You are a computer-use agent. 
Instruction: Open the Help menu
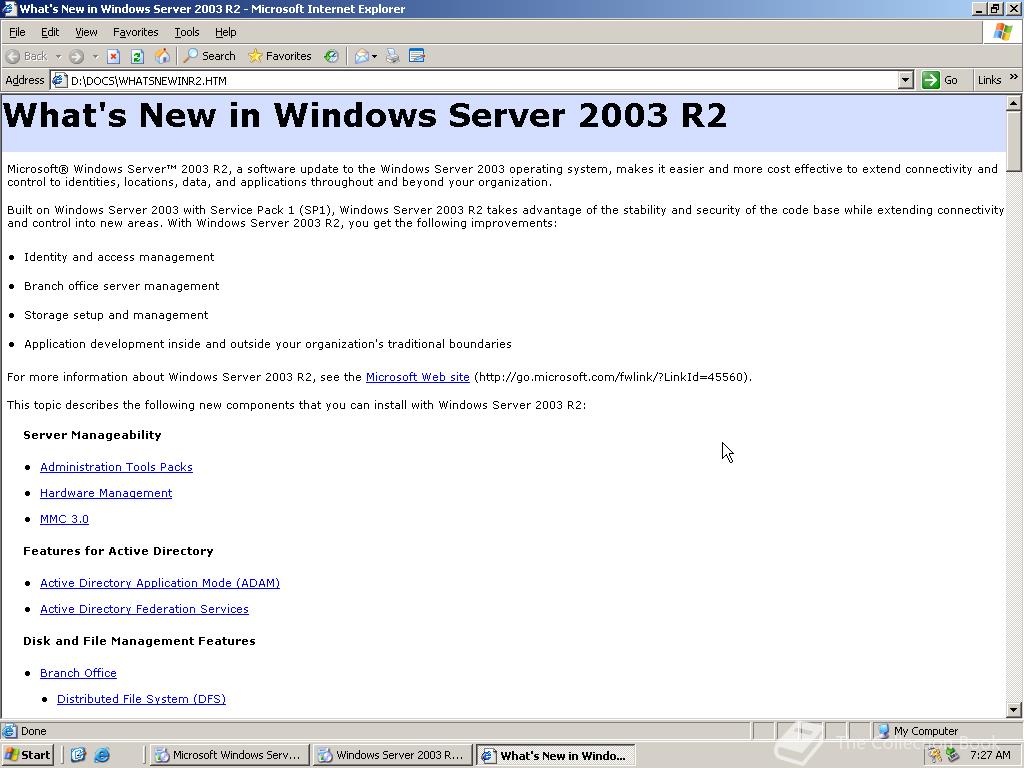click(x=225, y=32)
